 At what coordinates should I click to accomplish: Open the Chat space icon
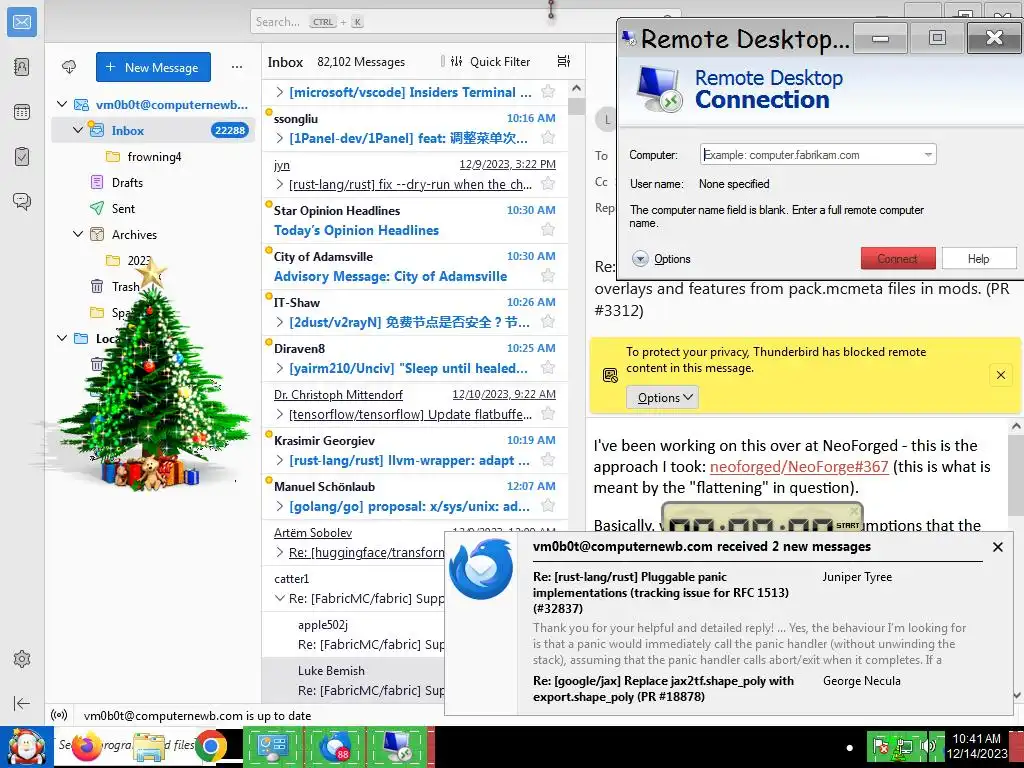coord(22,201)
